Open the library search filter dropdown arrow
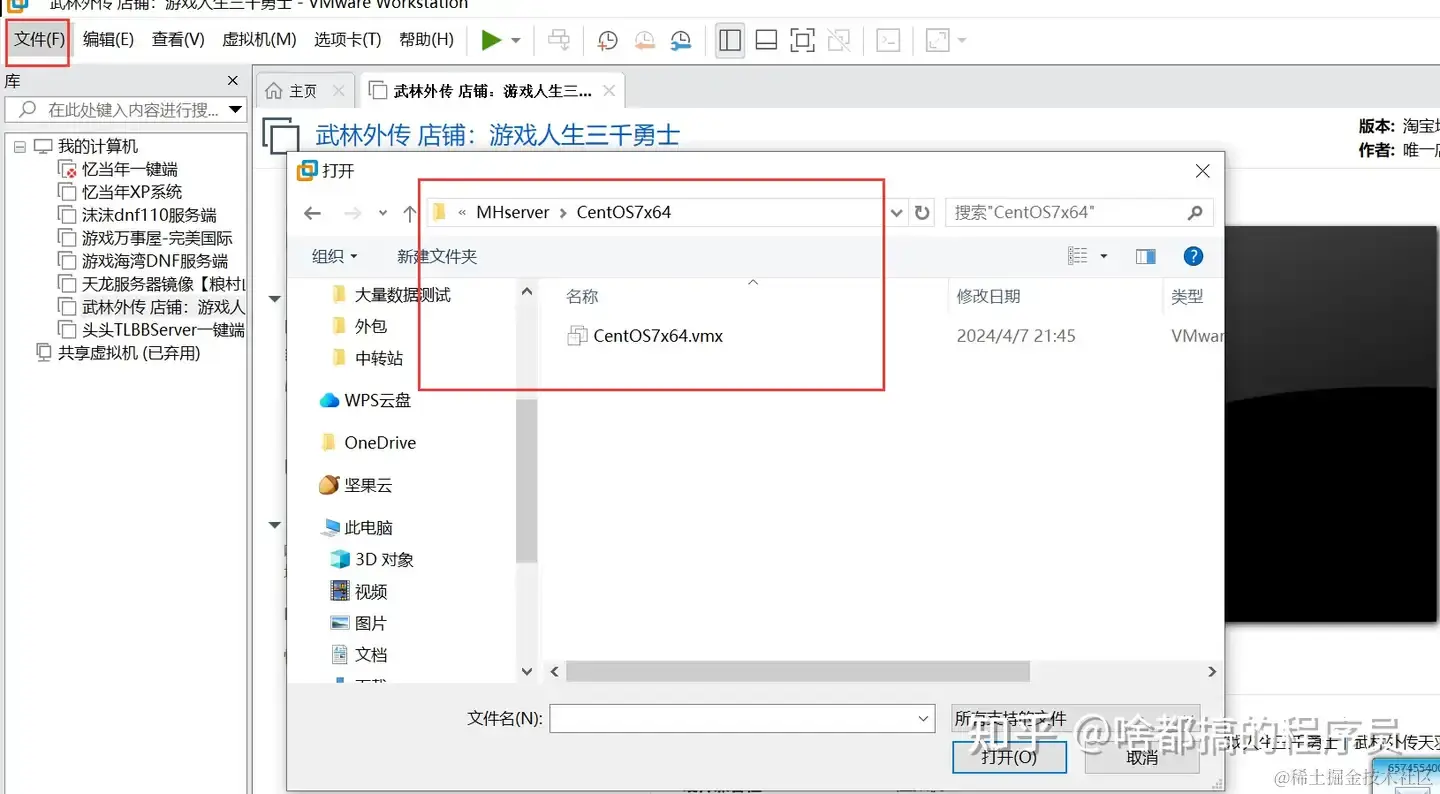The image size is (1440, 794). (x=236, y=110)
